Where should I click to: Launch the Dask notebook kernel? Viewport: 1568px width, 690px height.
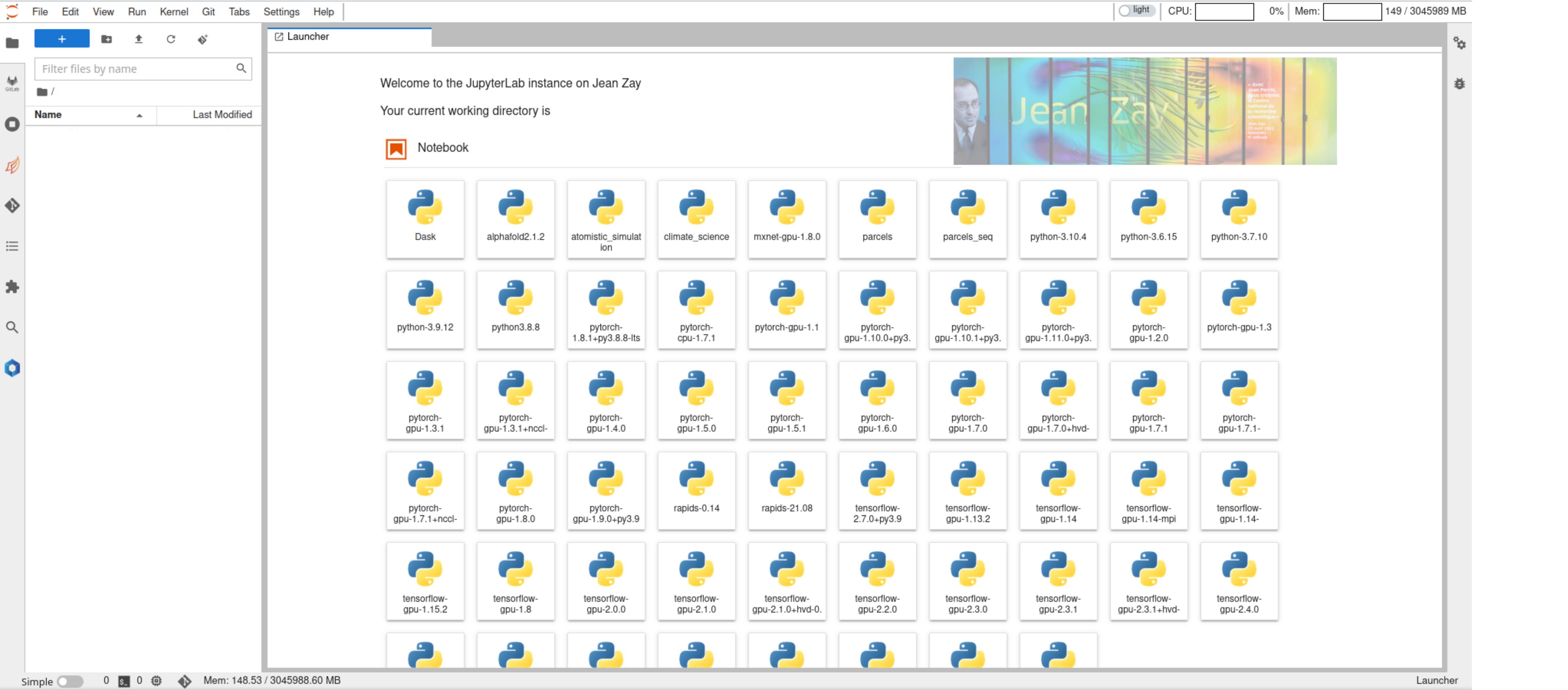point(425,219)
